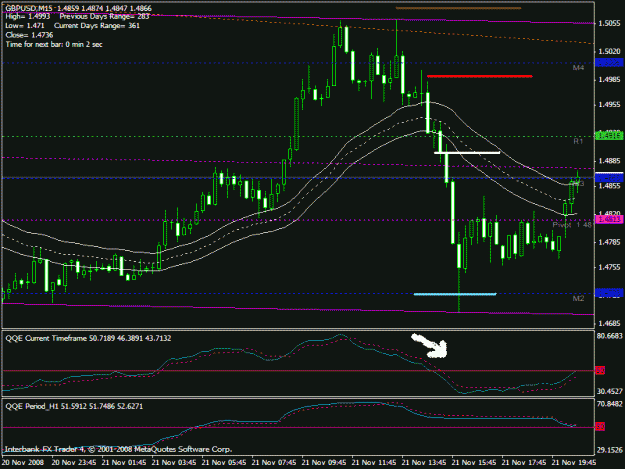Click the '21 Nov 17:45' time label
This screenshot has width=625, height=469.
[524, 463]
